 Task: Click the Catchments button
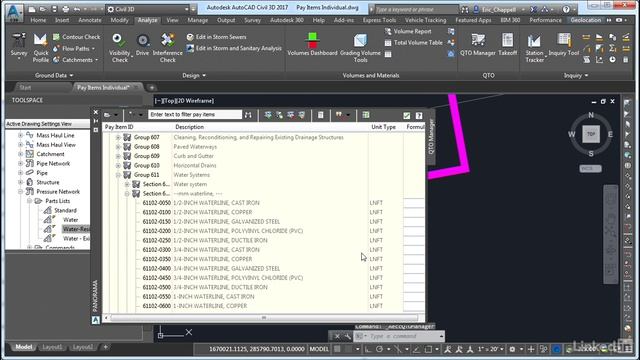pyautogui.click(x=76, y=60)
